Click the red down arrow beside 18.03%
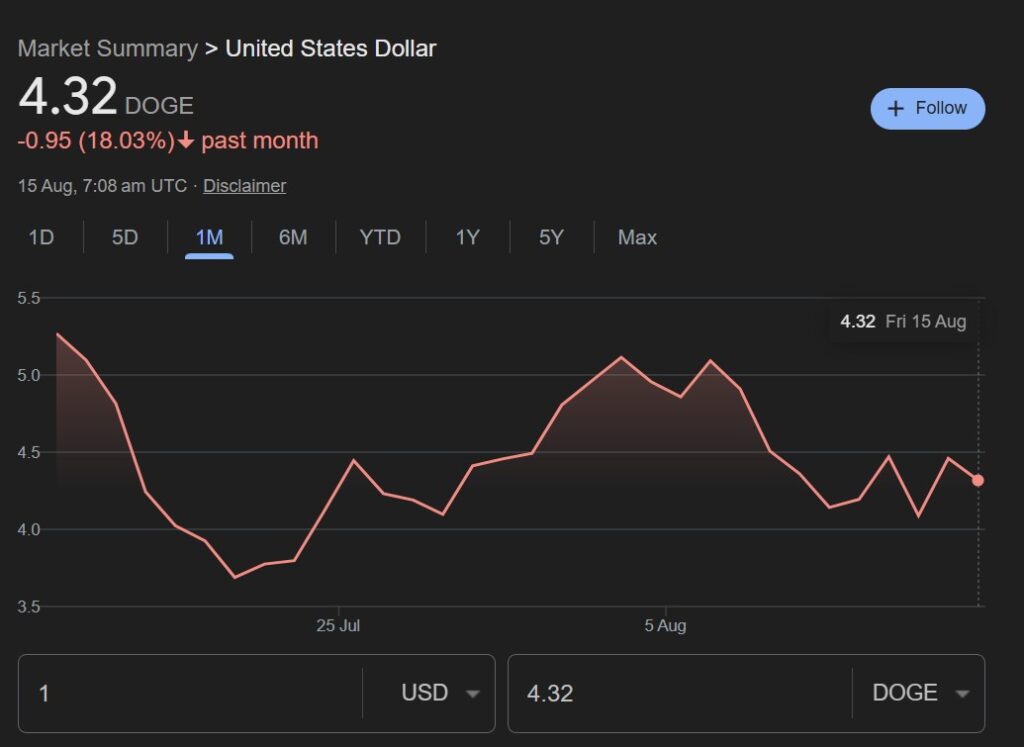The image size is (1024, 747). pyautogui.click(x=186, y=140)
